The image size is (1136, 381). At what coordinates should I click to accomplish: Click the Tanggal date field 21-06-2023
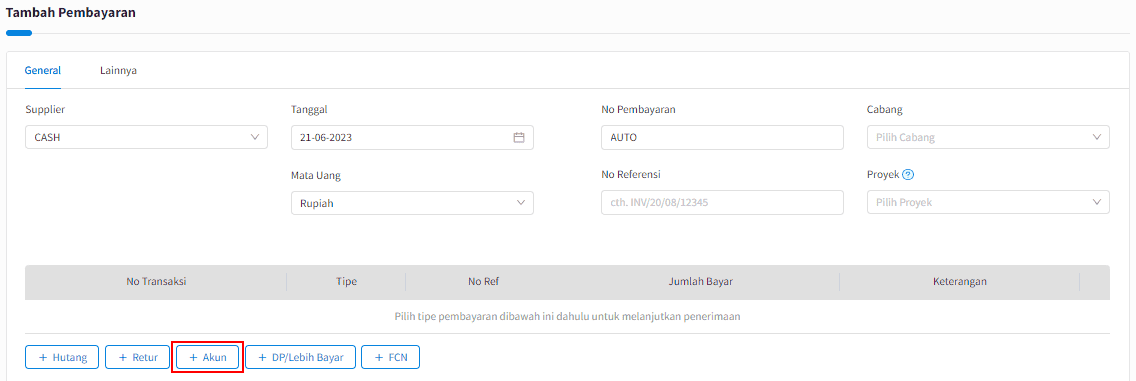click(x=412, y=138)
